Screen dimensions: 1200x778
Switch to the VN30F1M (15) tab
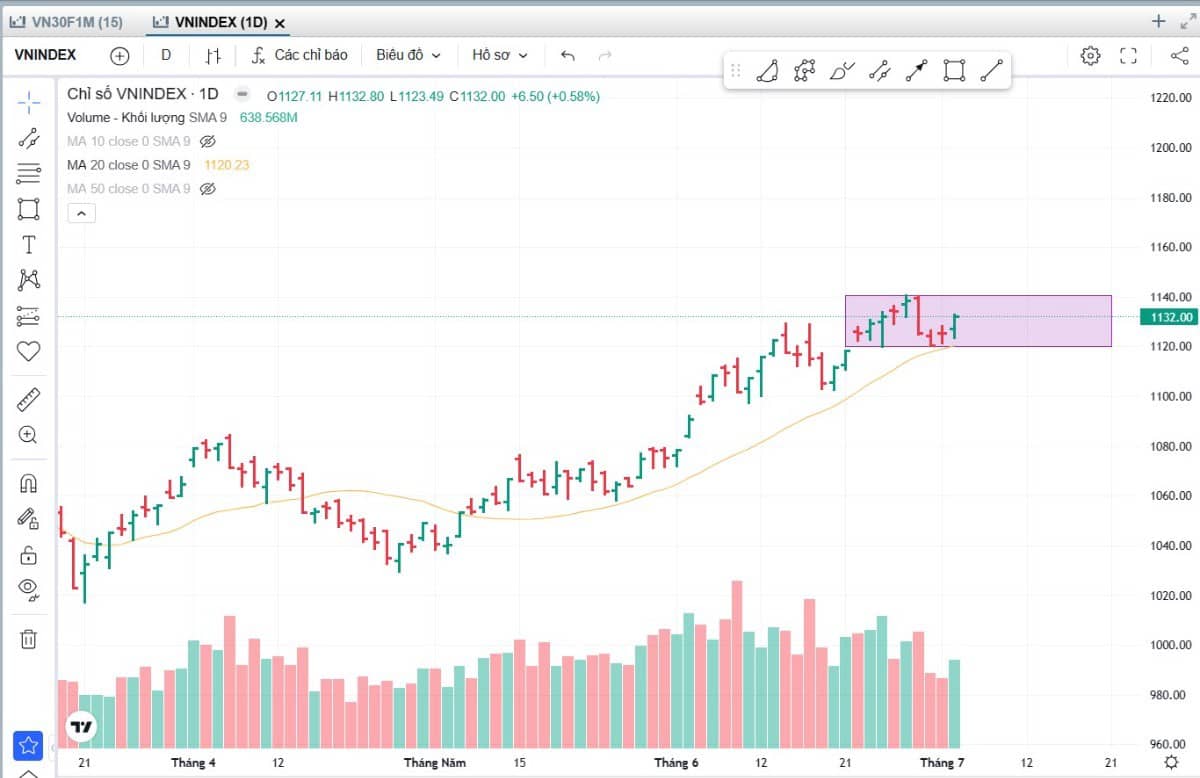(66, 22)
